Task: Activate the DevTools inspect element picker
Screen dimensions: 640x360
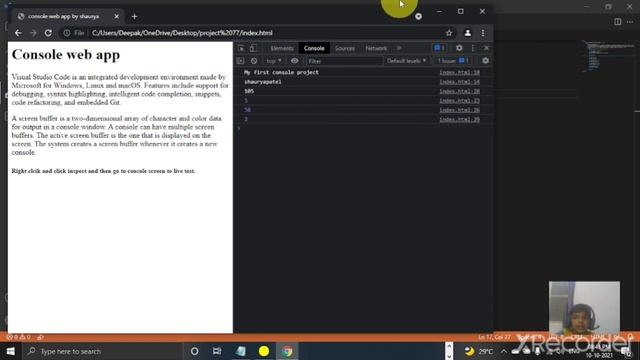Action: coord(241,48)
